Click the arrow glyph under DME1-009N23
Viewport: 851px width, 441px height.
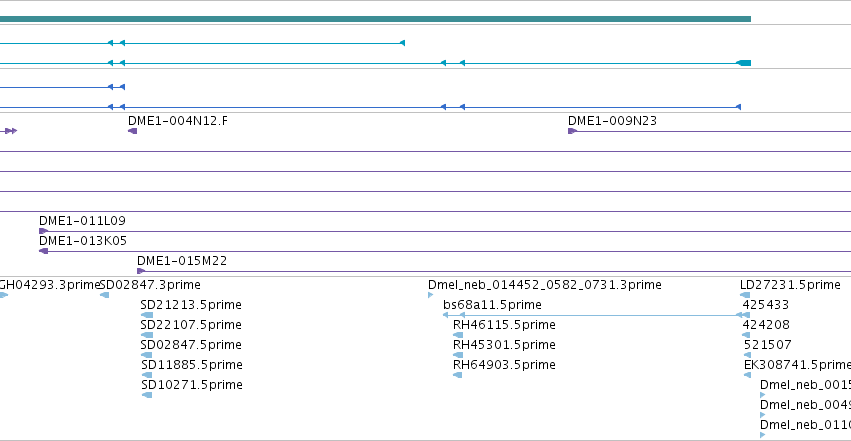573,131
